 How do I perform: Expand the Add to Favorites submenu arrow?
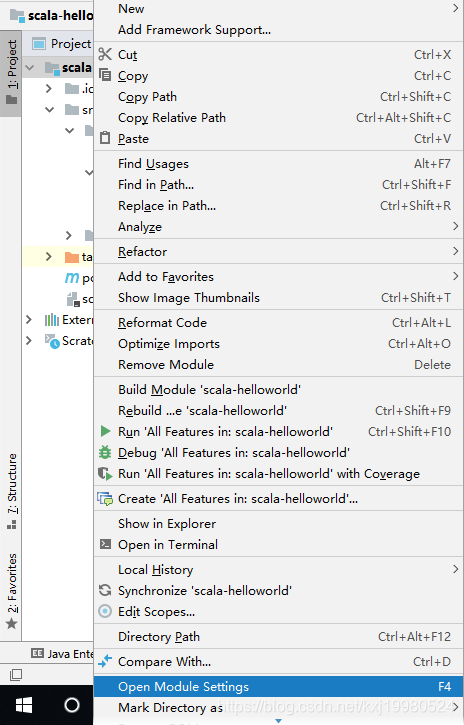coord(456,276)
